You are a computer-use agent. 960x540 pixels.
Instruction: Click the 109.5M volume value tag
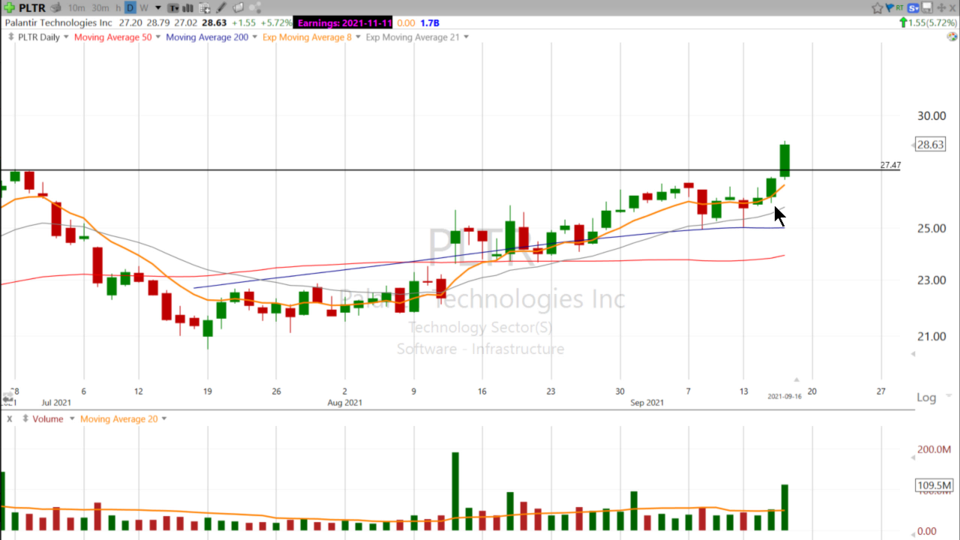pyautogui.click(x=934, y=486)
